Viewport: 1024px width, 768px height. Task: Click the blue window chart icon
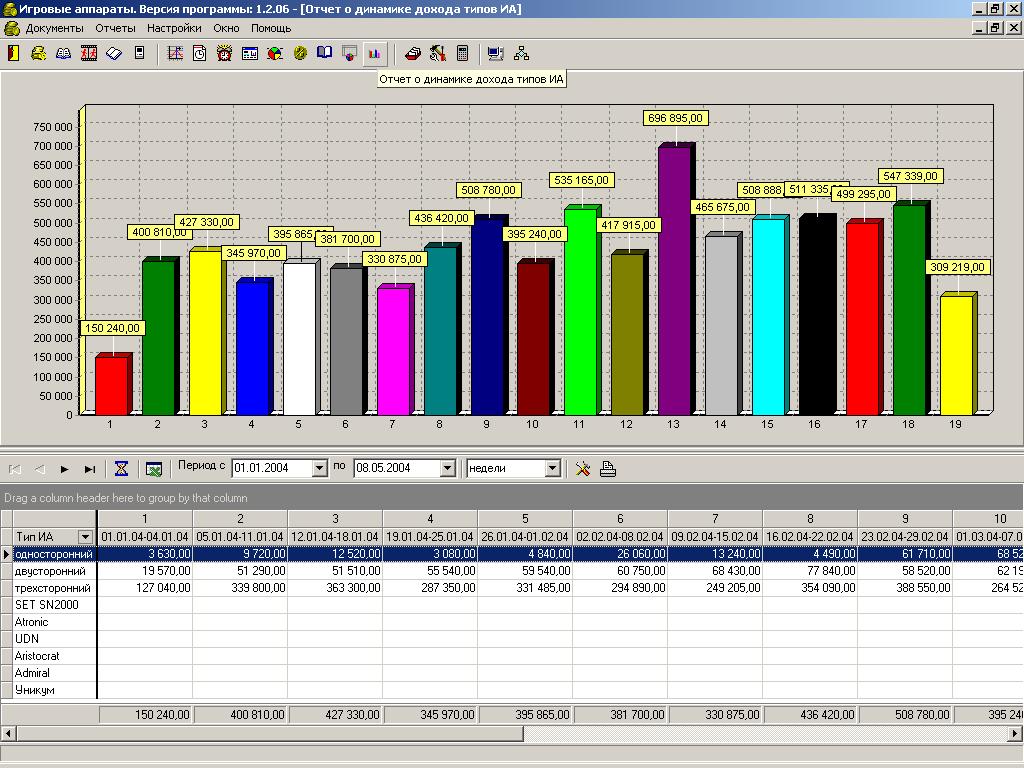tap(250, 54)
